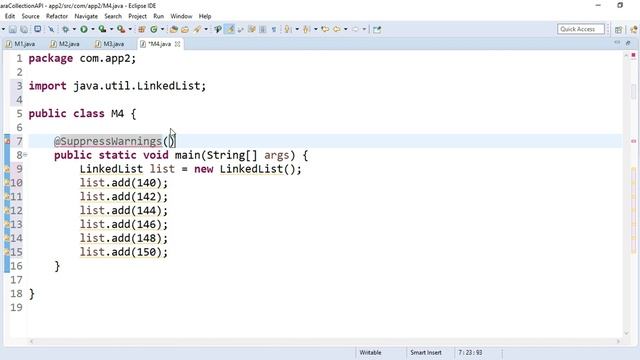
Task: Click the Quick Access search field
Action: pos(580,29)
